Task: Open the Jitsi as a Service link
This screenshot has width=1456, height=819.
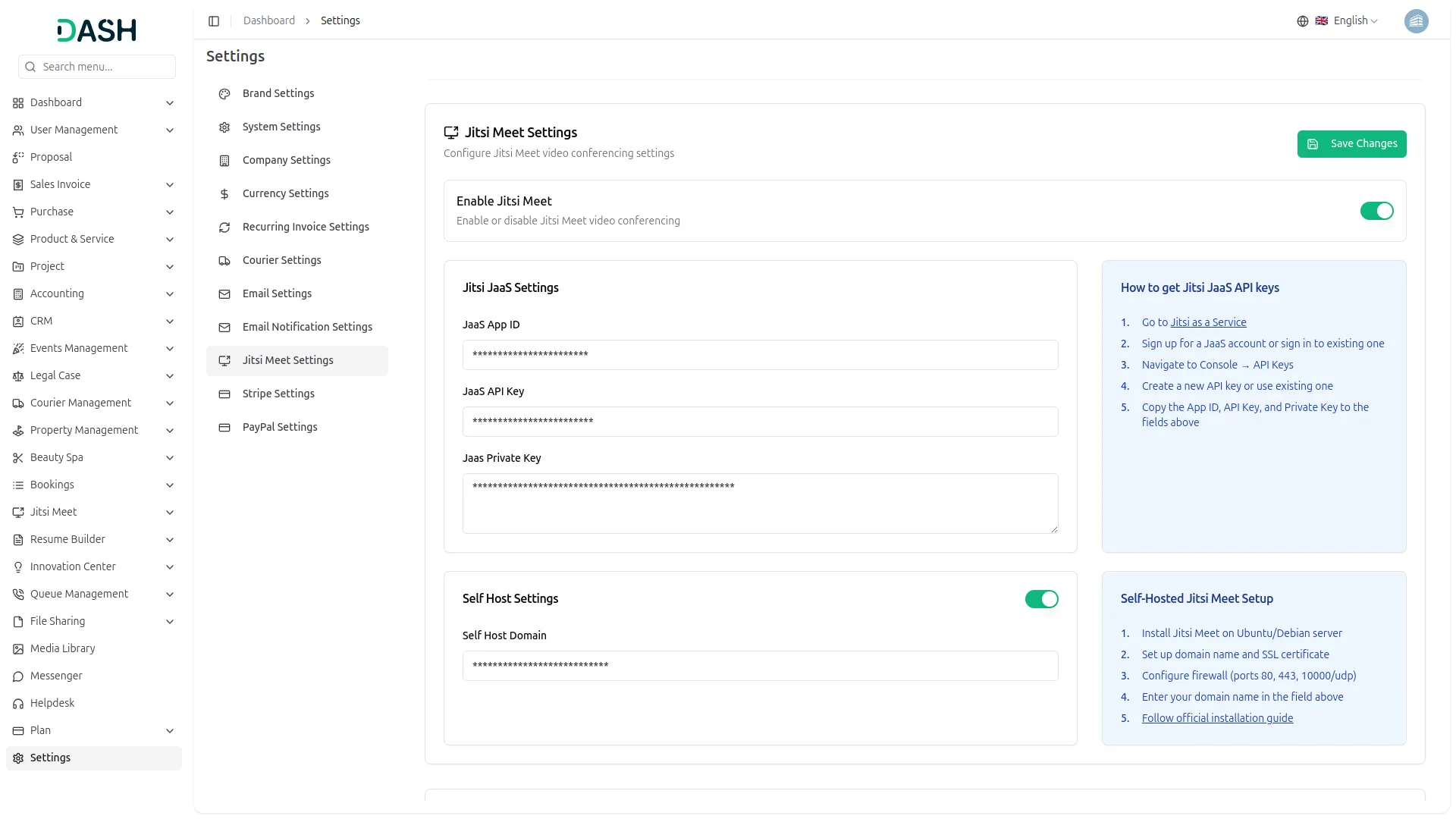Action: coord(1208,322)
